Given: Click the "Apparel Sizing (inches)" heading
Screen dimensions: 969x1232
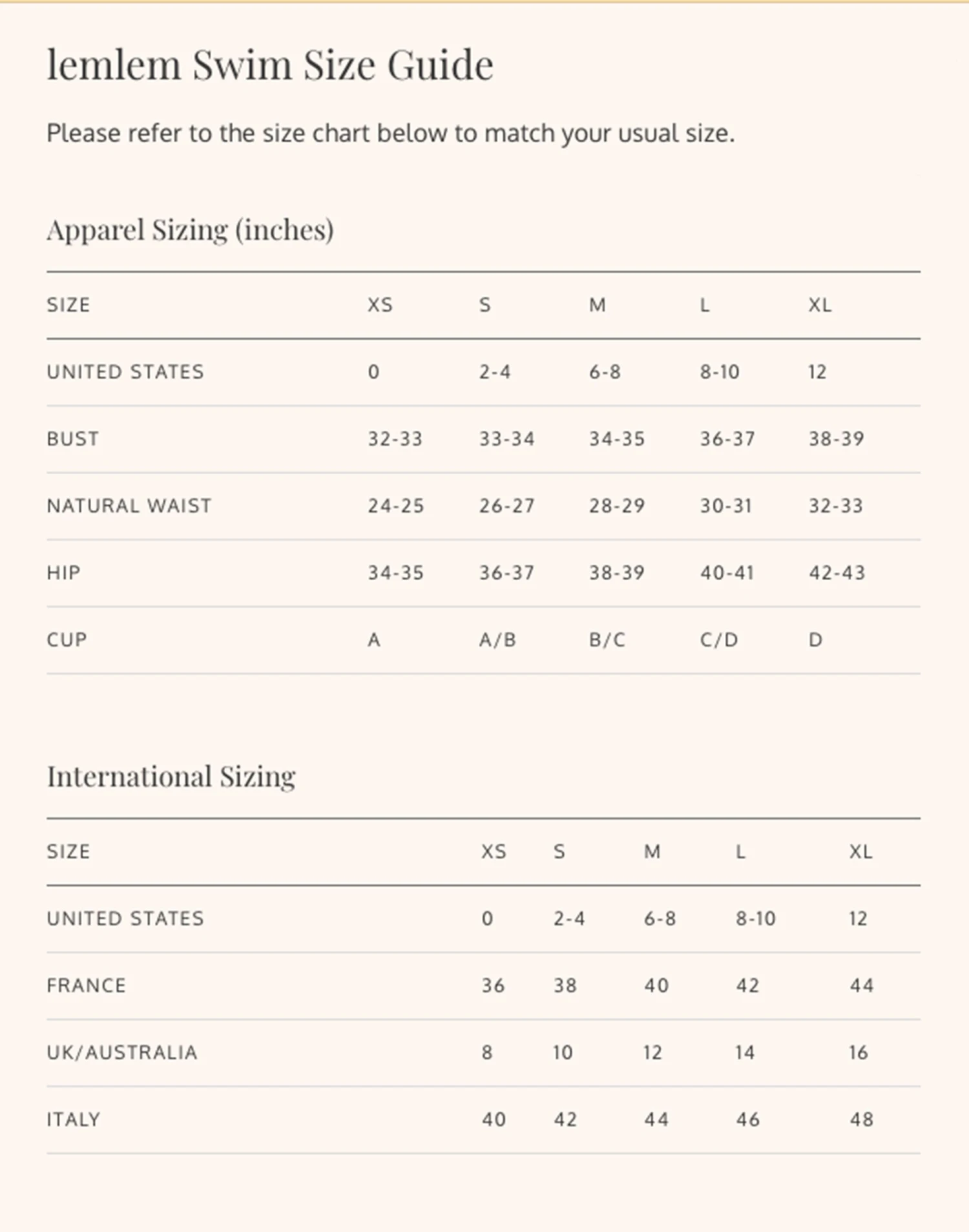Looking at the screenshot, I should pos(190,230).
